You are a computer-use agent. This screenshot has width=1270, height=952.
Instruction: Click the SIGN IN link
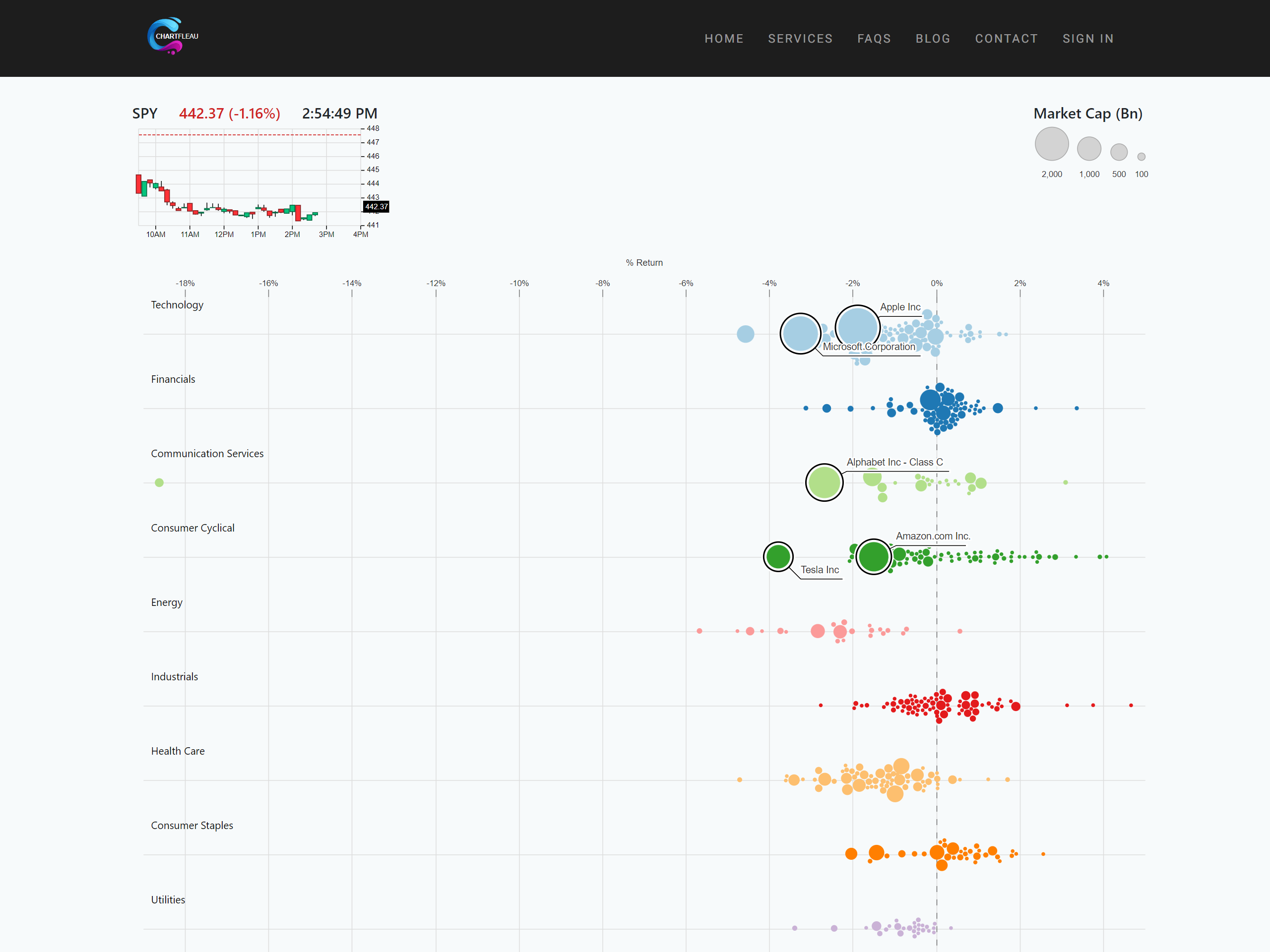pos(1088,39)
